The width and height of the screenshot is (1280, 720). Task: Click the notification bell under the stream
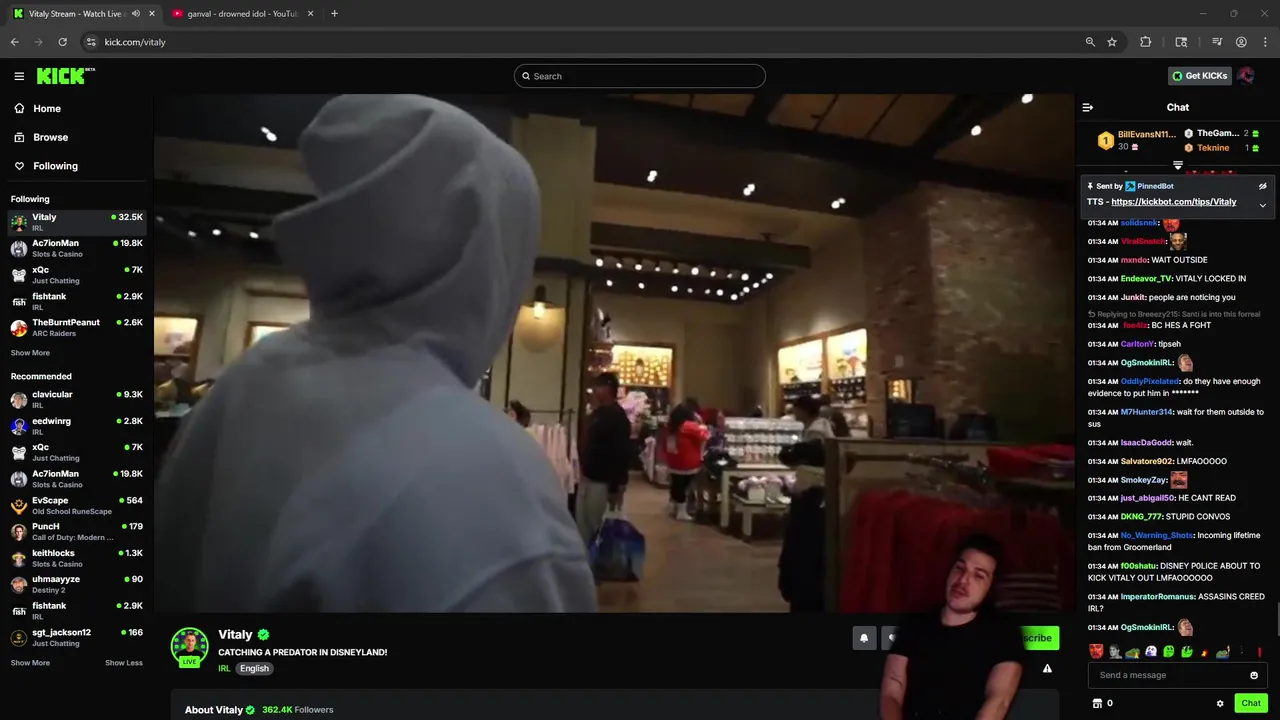point(864,638)
